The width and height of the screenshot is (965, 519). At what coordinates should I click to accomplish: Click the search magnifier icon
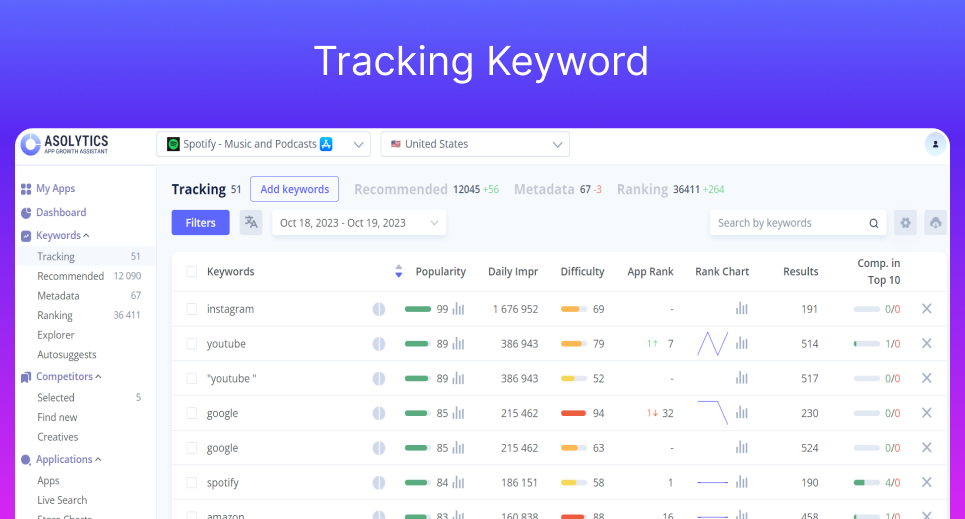[x=873, y=223]
